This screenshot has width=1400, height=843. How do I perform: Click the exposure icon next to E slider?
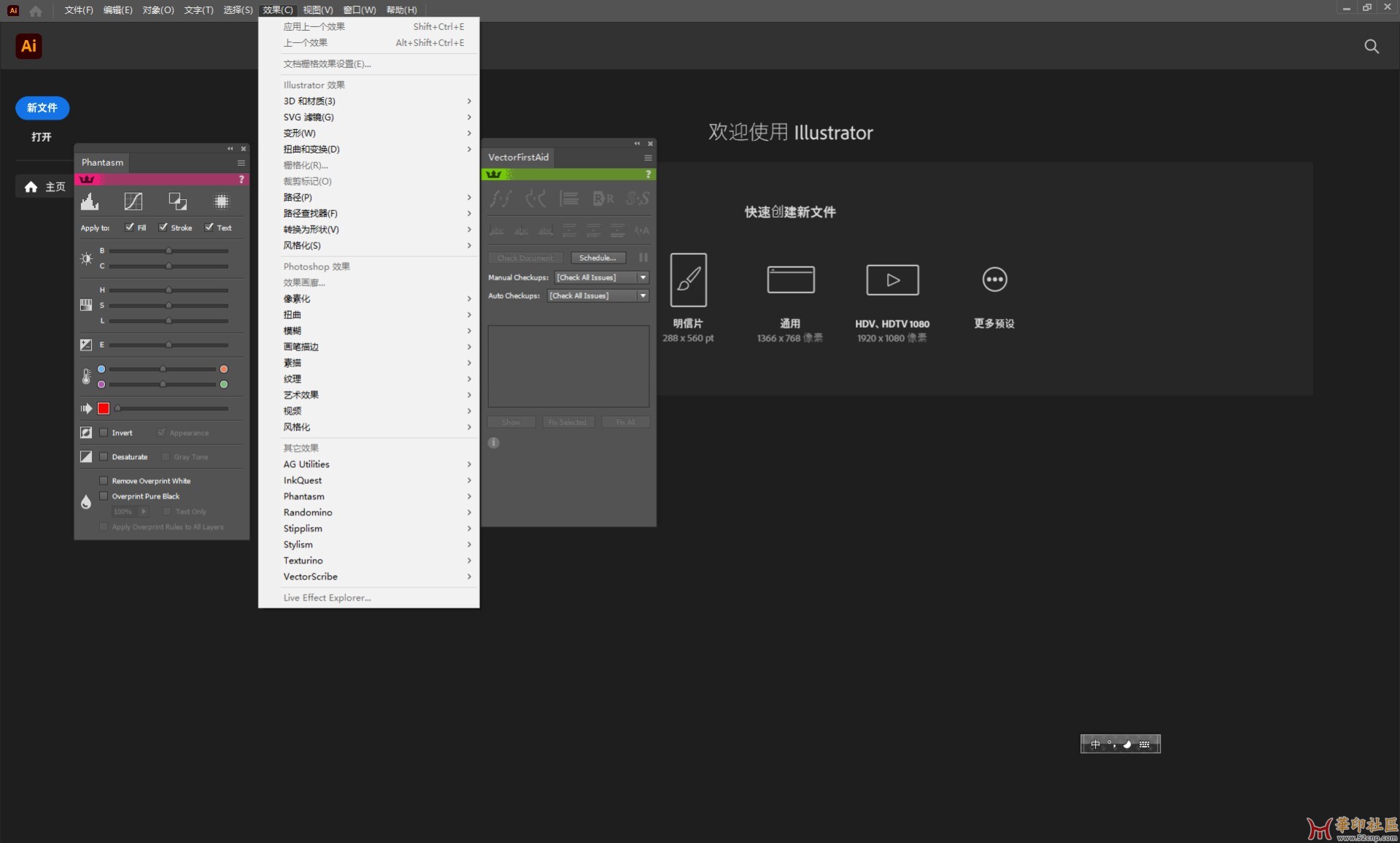(86, 344)
